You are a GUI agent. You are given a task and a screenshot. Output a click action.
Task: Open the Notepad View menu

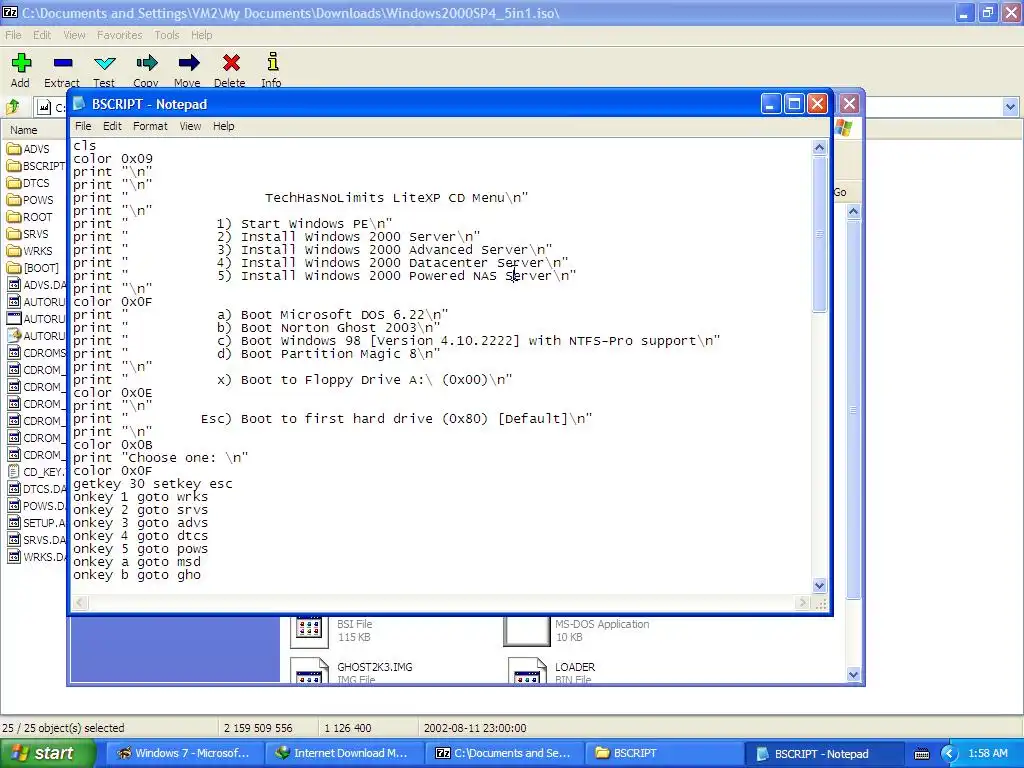click(190, 126)
